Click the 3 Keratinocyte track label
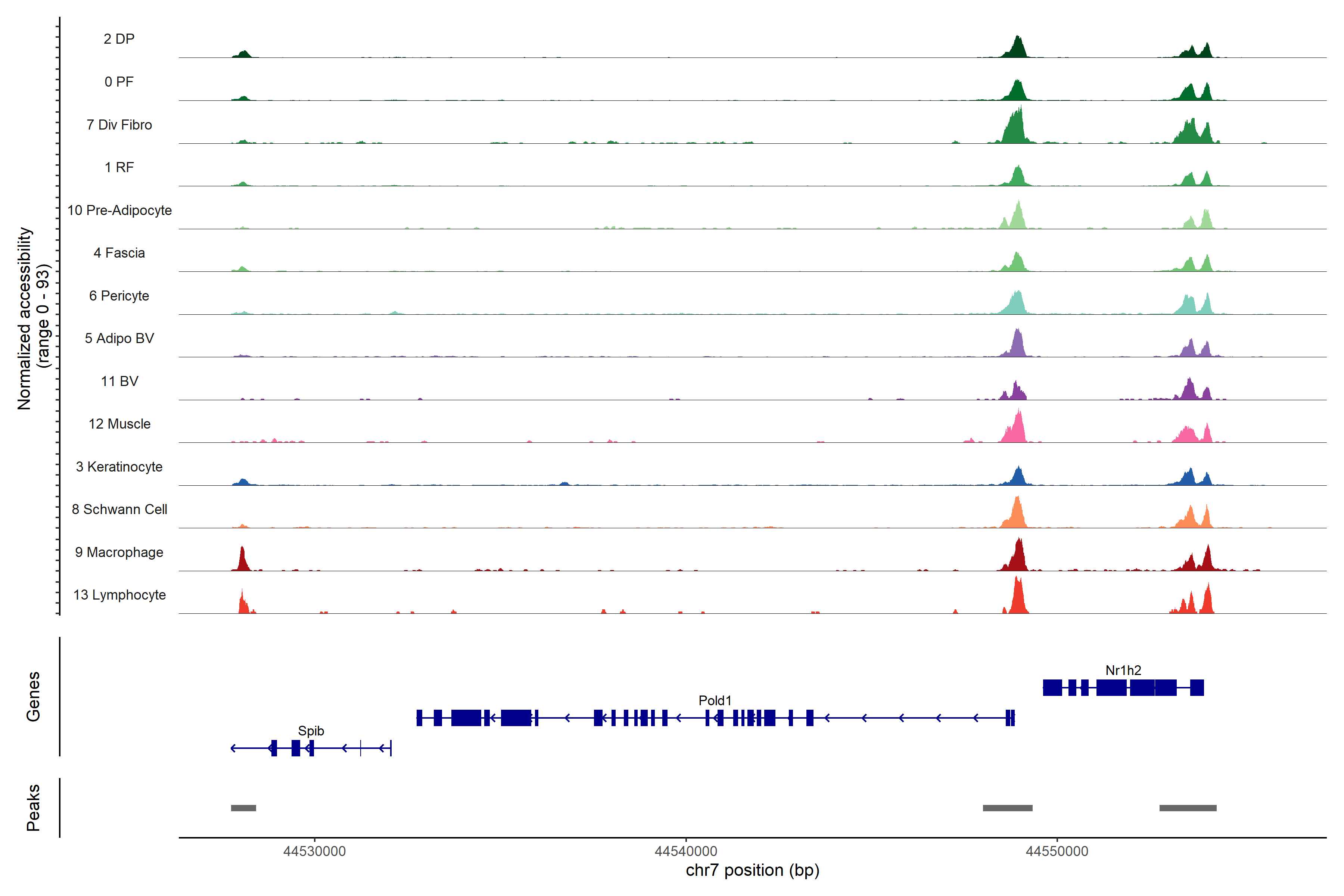 click(119, 467)
